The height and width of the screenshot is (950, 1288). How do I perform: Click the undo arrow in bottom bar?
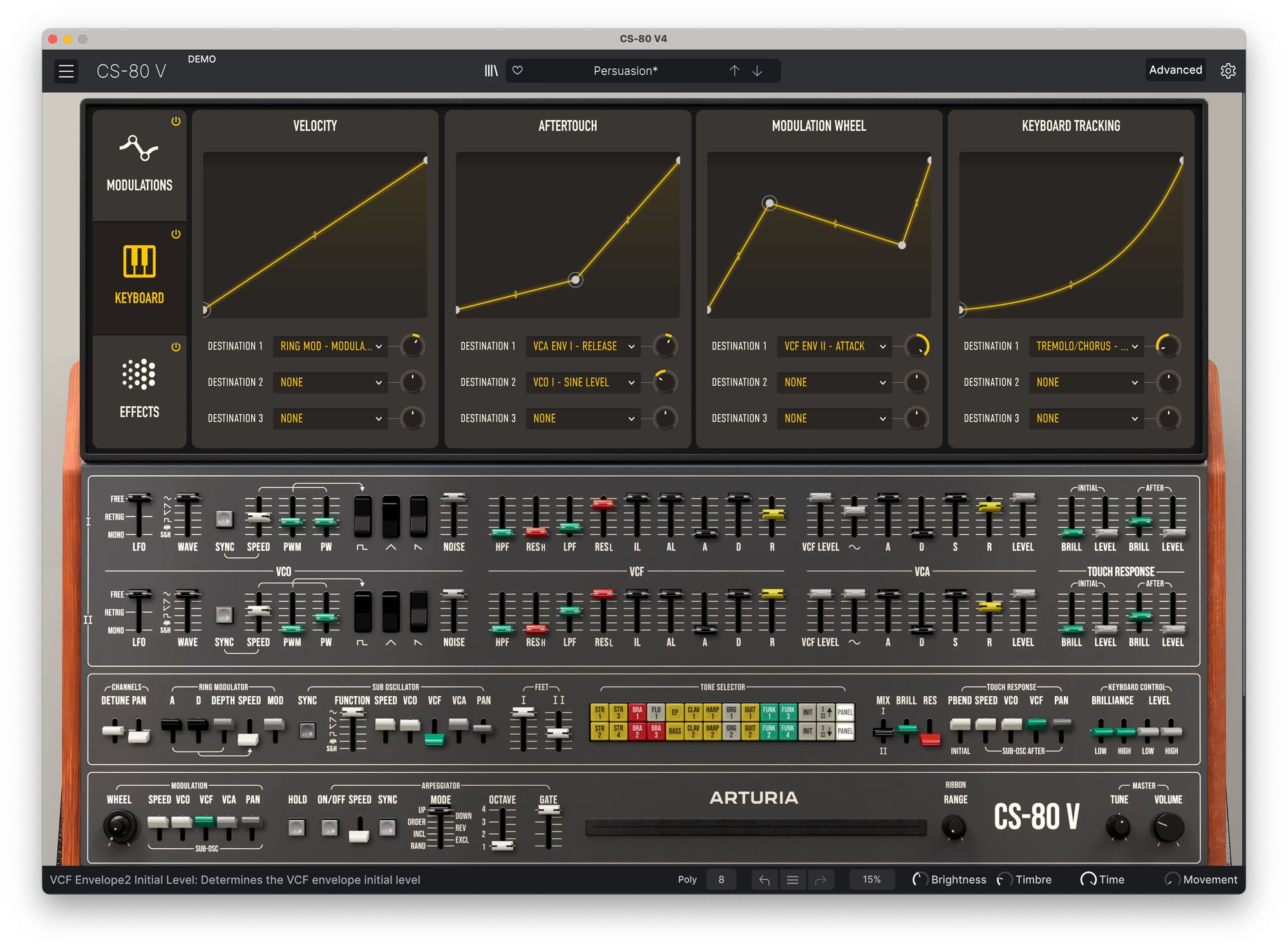pos(764,880)
